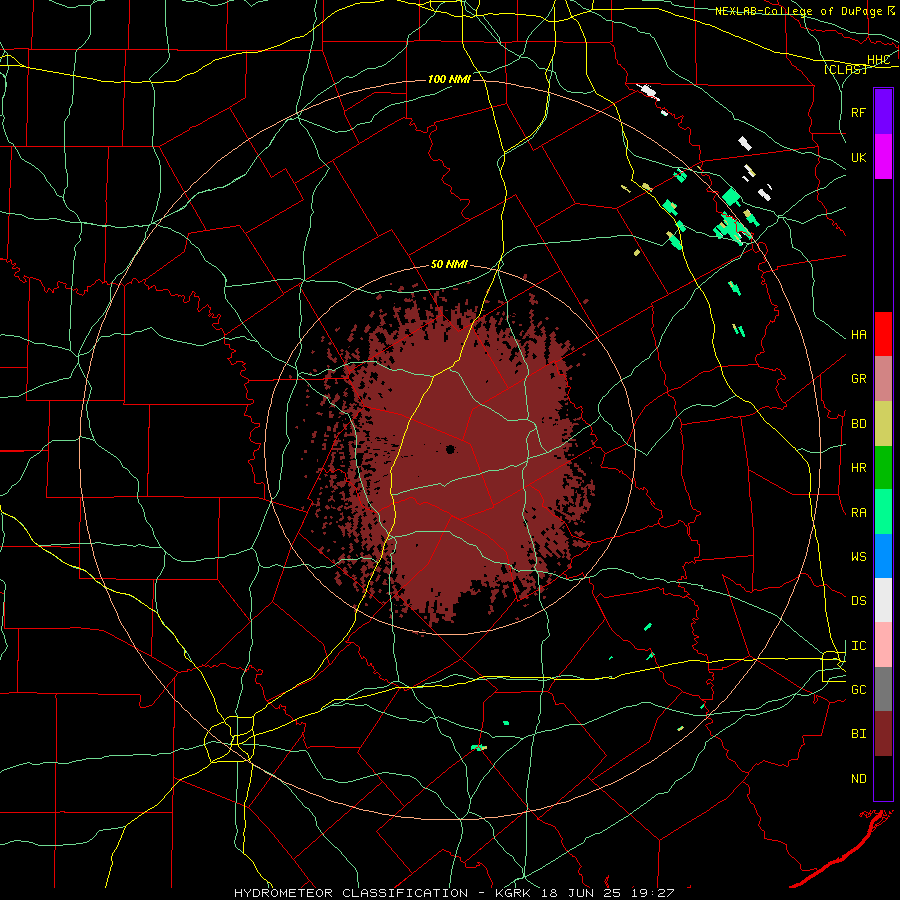This screenshot has width=900, height=900.
Task: Click the HHC product code label
Action: pos(878,60)
